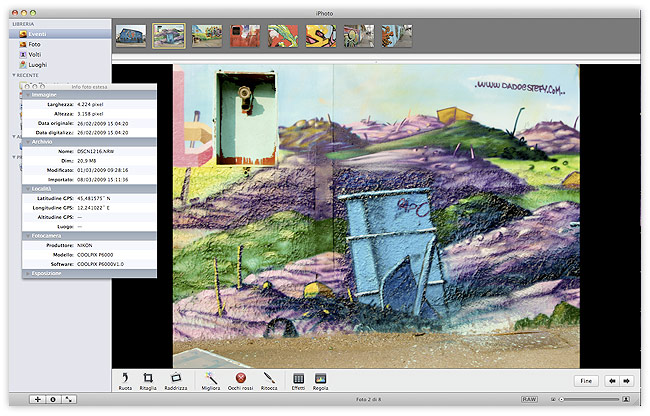Select the second highlighted thumbnail
650x416 pixels.
169,36
